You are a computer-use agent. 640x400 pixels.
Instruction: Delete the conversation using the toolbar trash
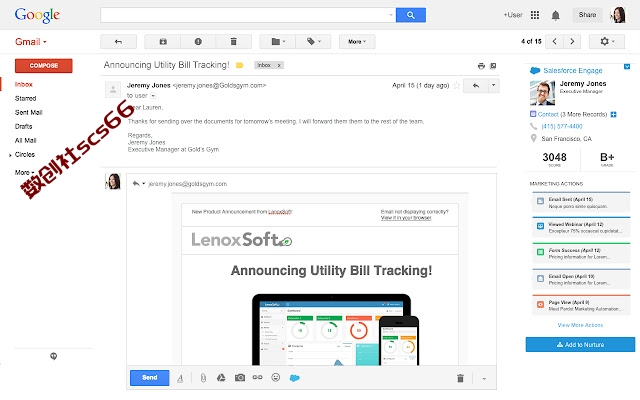(233, 42)
